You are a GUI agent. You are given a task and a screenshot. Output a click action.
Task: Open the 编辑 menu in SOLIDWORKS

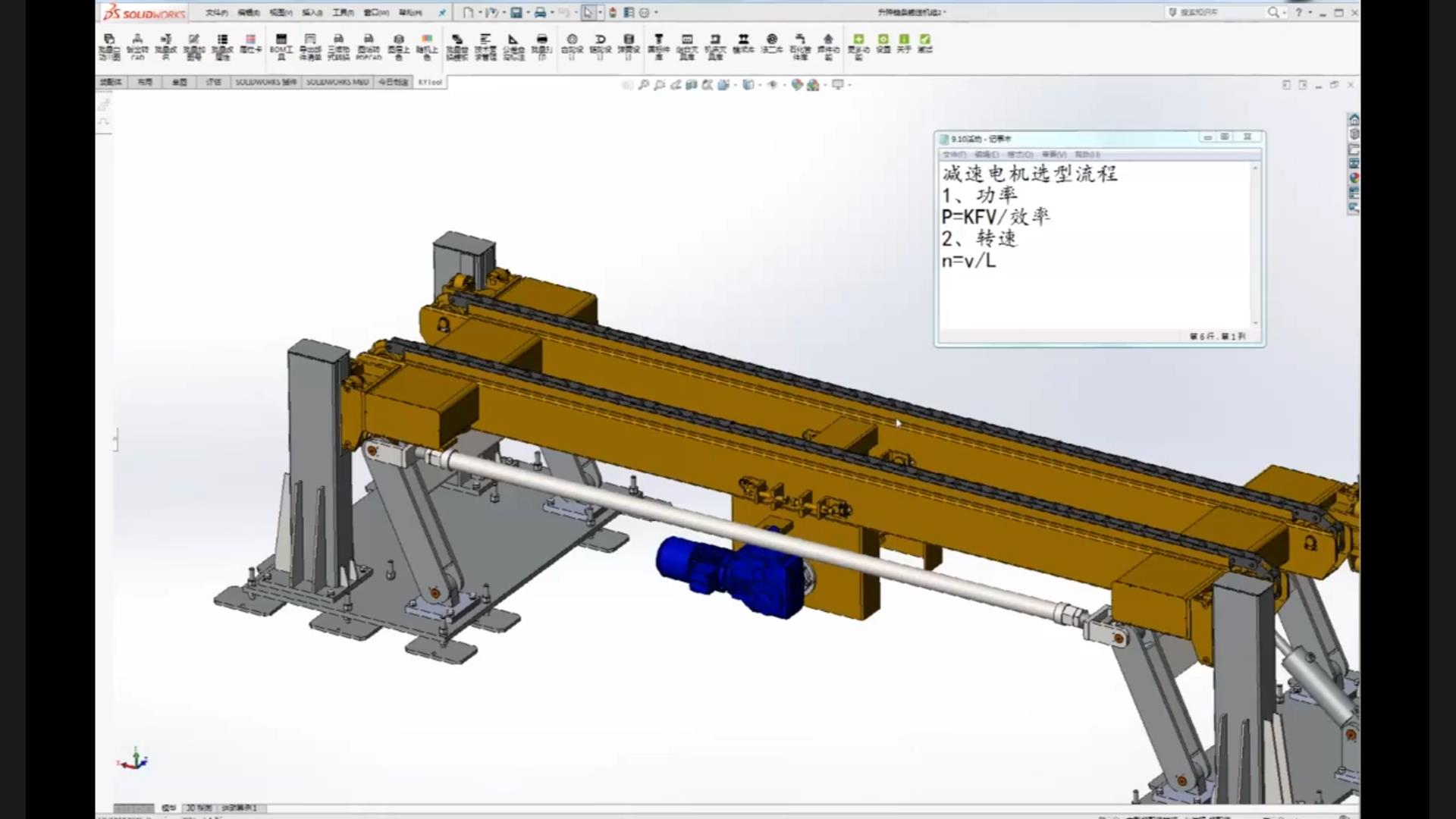tap(248, 13)
